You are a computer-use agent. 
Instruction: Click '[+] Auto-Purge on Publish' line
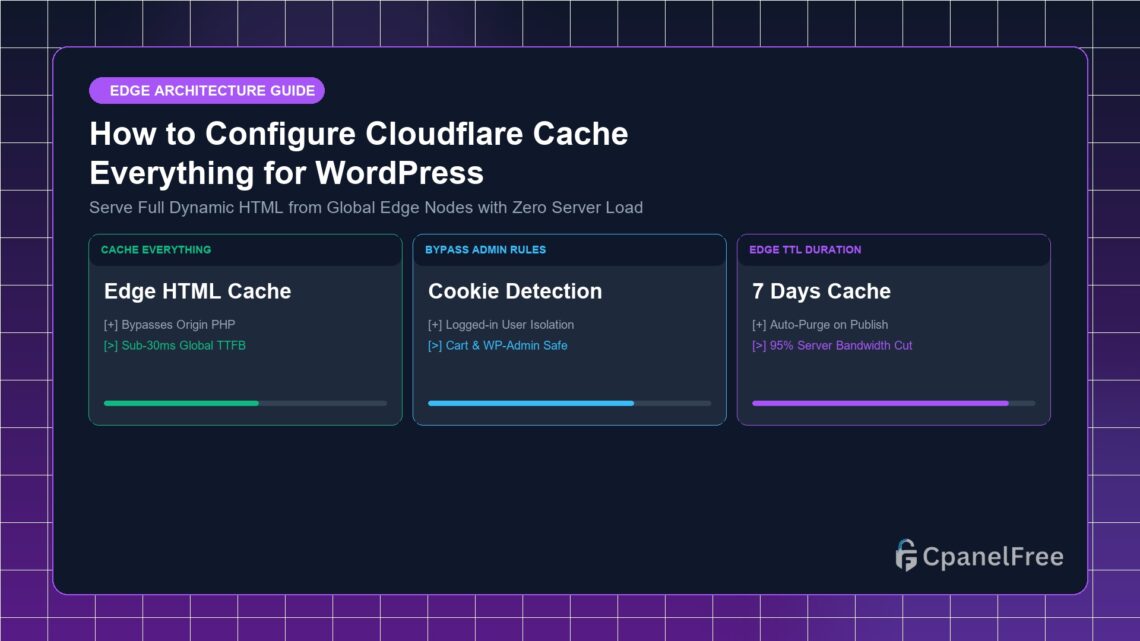coord(820,325)
